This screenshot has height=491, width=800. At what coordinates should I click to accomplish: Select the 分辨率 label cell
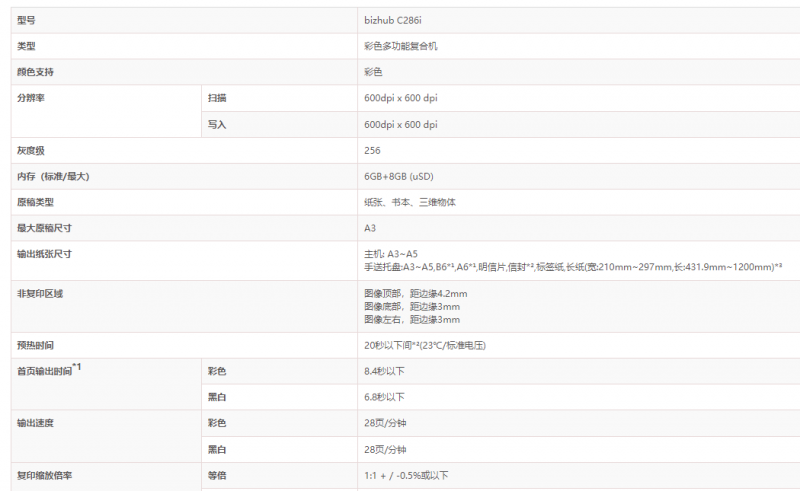click(x=31, y=97)
